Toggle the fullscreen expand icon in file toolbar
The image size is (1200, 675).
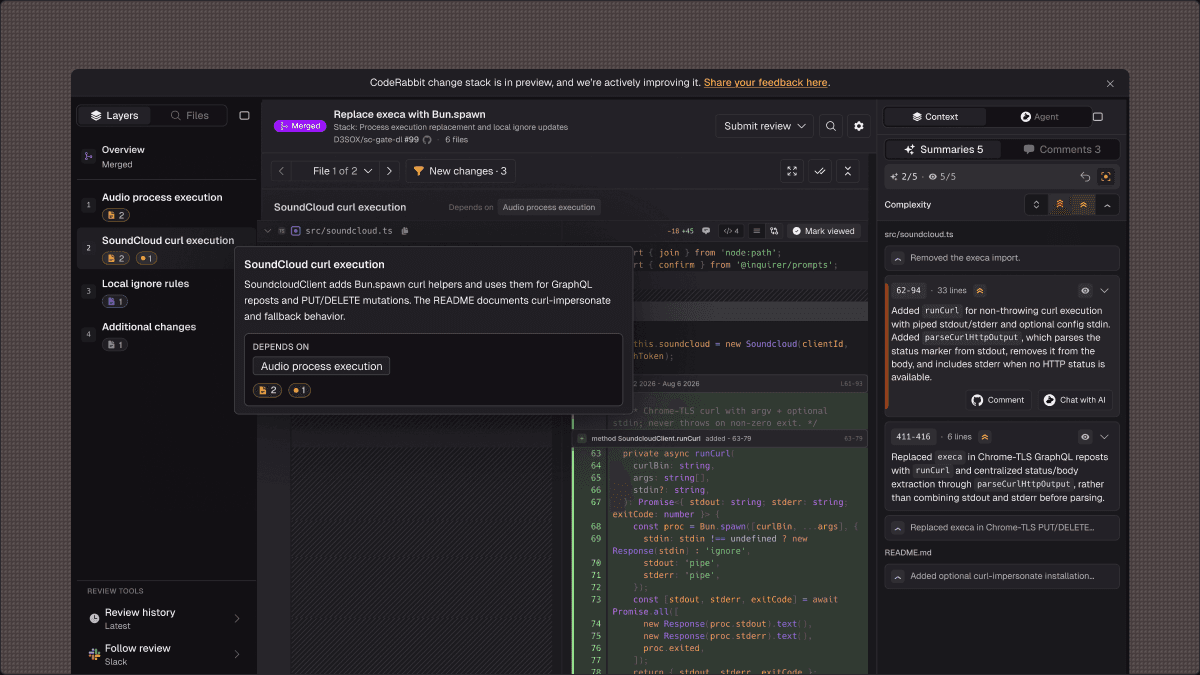point(792,171)
